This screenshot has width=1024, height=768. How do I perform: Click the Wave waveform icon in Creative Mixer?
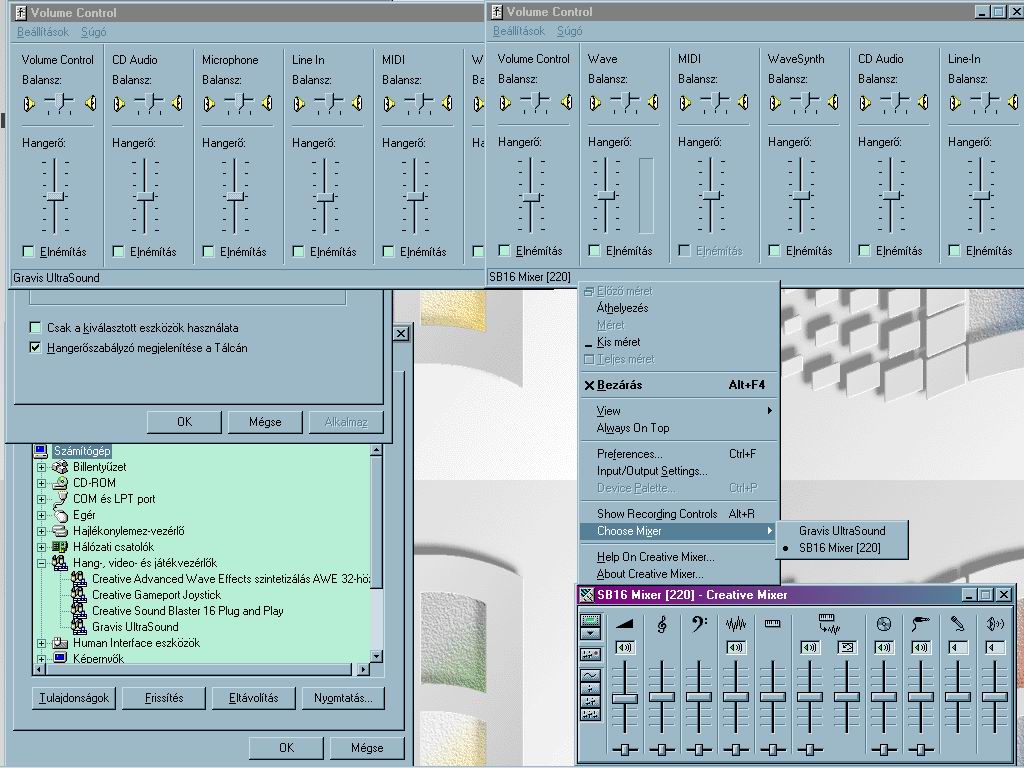click(x=735, y=624)
